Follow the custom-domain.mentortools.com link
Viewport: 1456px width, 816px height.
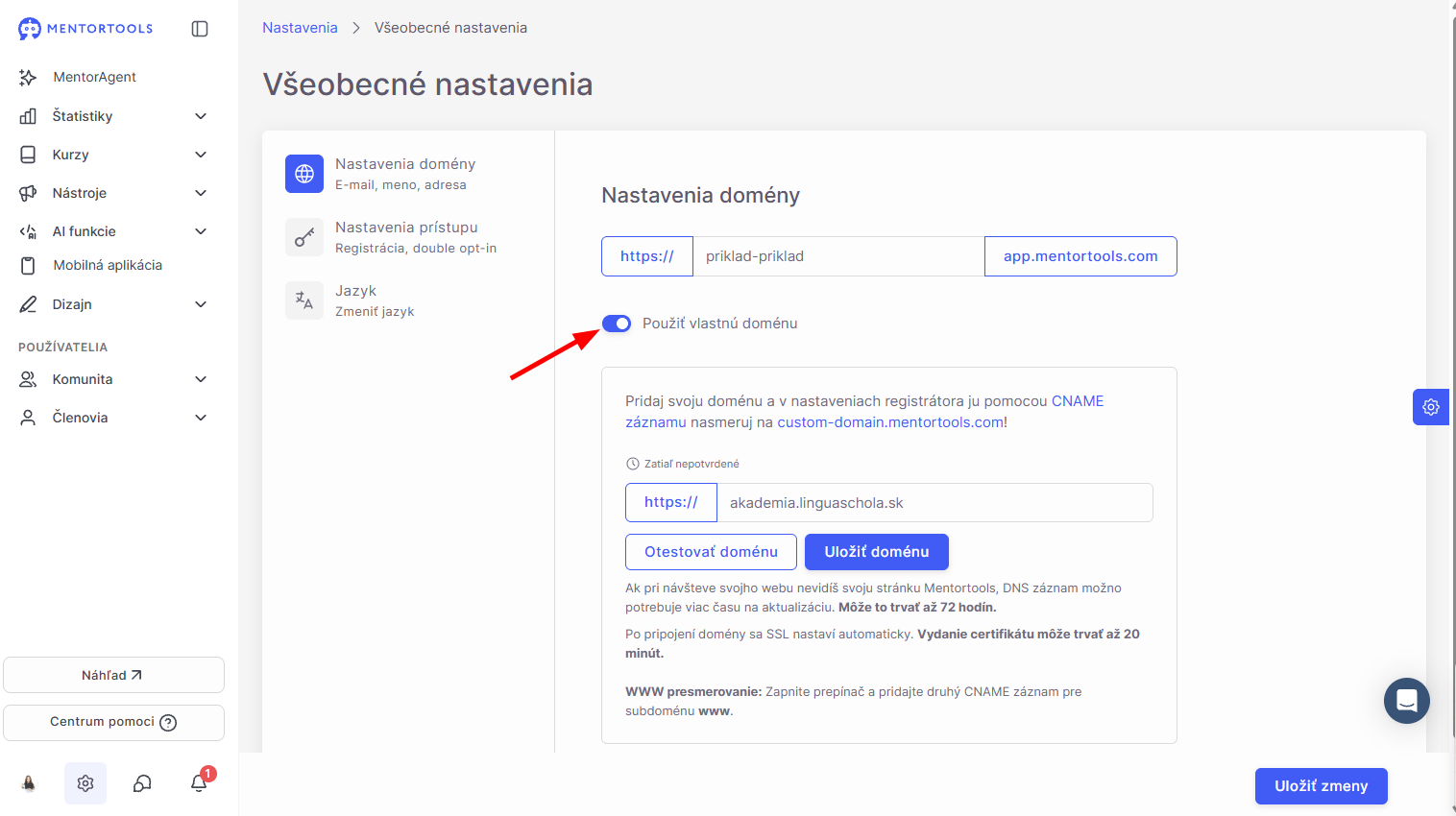[x=890, y=422]
